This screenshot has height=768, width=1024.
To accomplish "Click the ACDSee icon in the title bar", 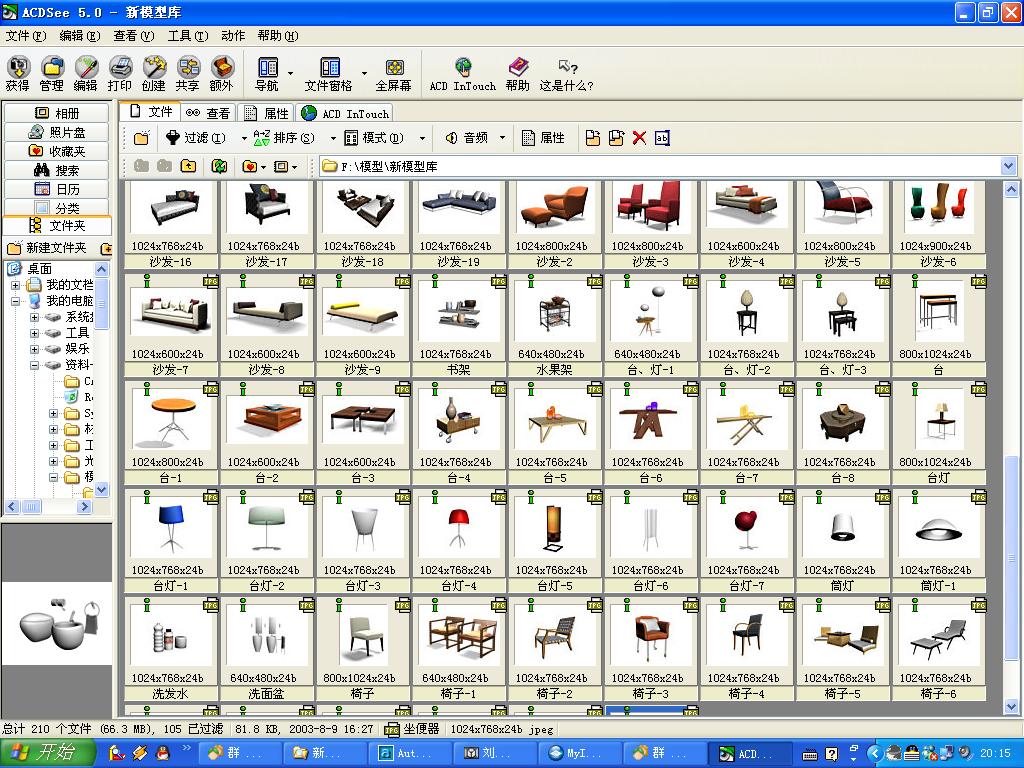I will [x=10, y=12].
